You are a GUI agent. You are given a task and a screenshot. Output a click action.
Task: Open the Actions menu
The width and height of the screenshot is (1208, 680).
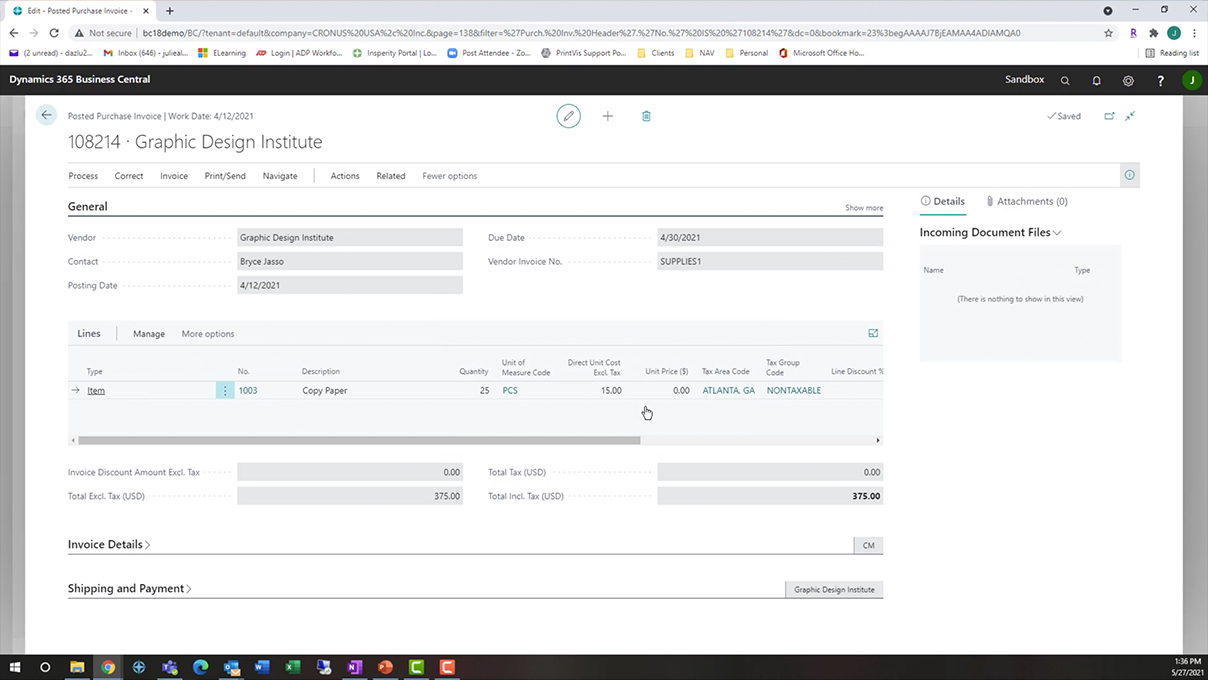[345, 176]
